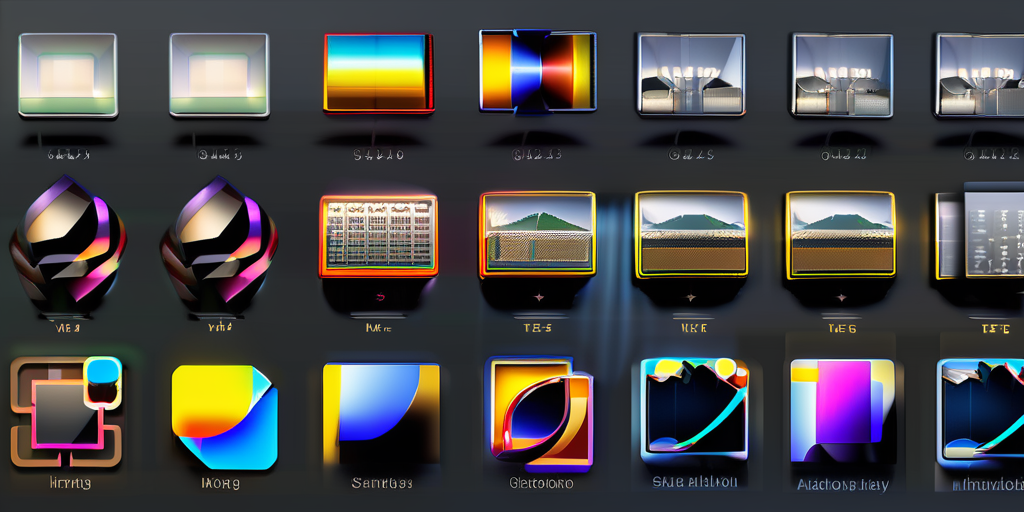The height and width of the screenshot is (512, 1024).
Task: Choose the middle-row yellow-framed mountain thumbnail, fifth column
Action: [x=691, y=234]
